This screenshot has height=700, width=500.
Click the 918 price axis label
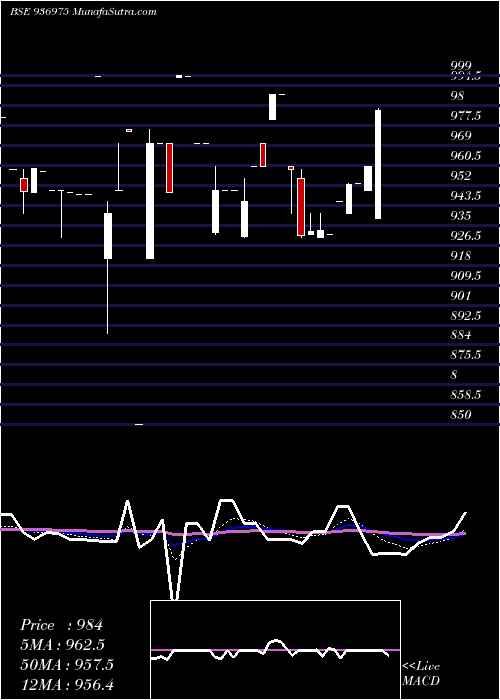pos(462,255)
